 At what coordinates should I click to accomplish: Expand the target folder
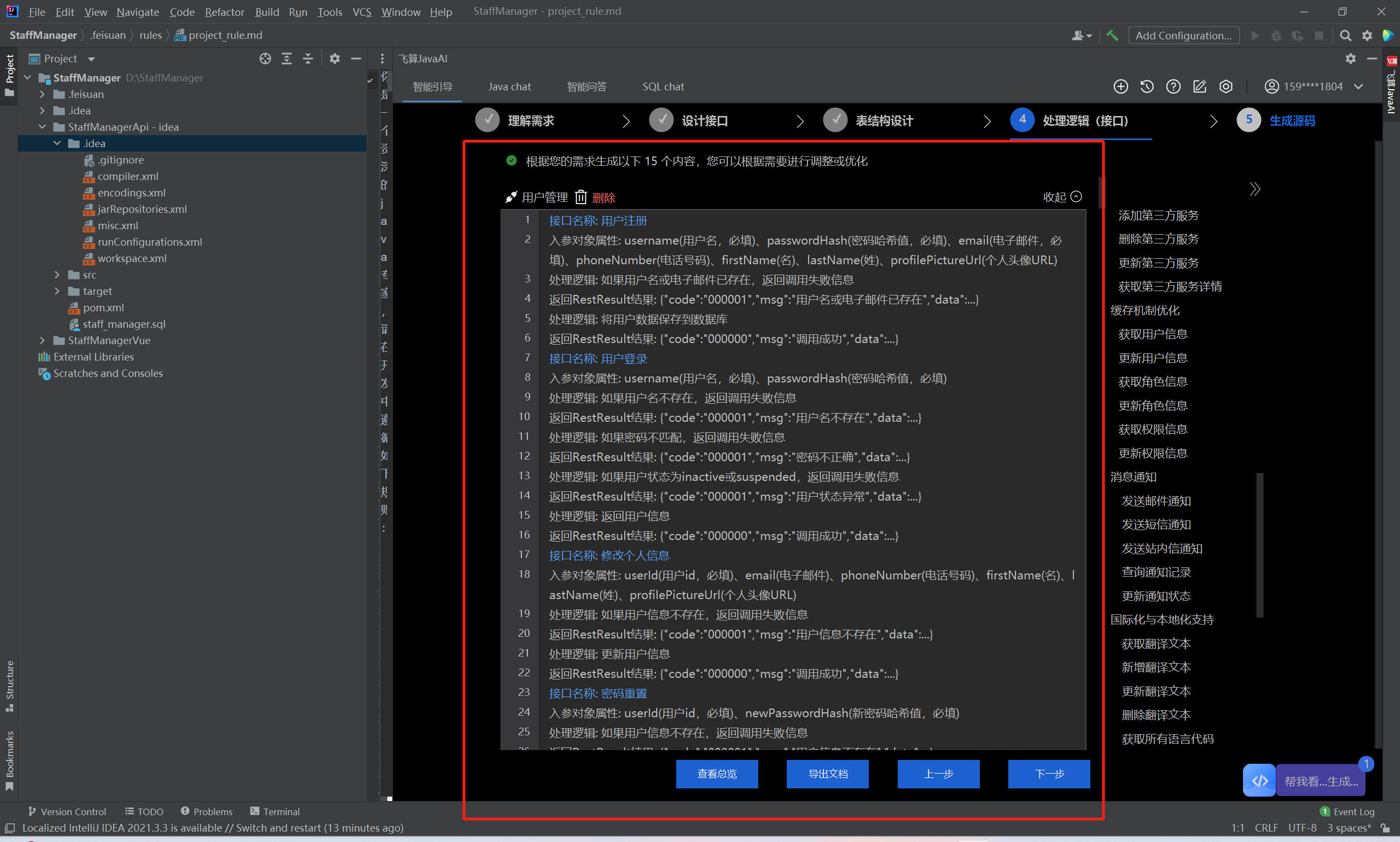pyautogui.click(x=57, y=291)
